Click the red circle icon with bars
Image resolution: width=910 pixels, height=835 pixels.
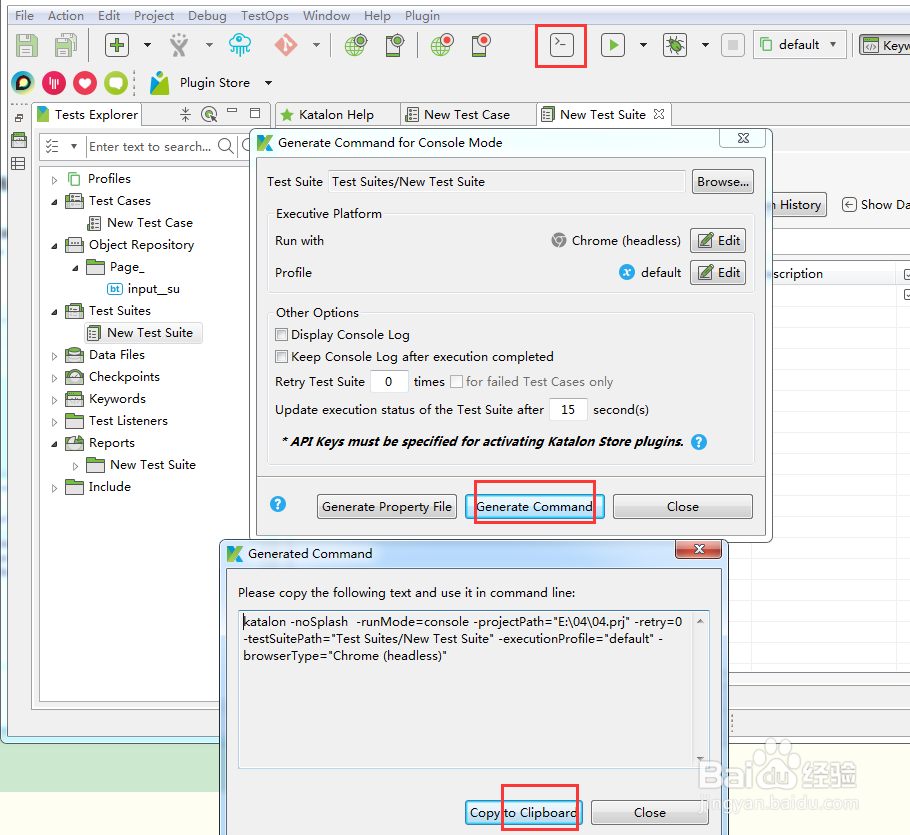[x=54, y=83]
